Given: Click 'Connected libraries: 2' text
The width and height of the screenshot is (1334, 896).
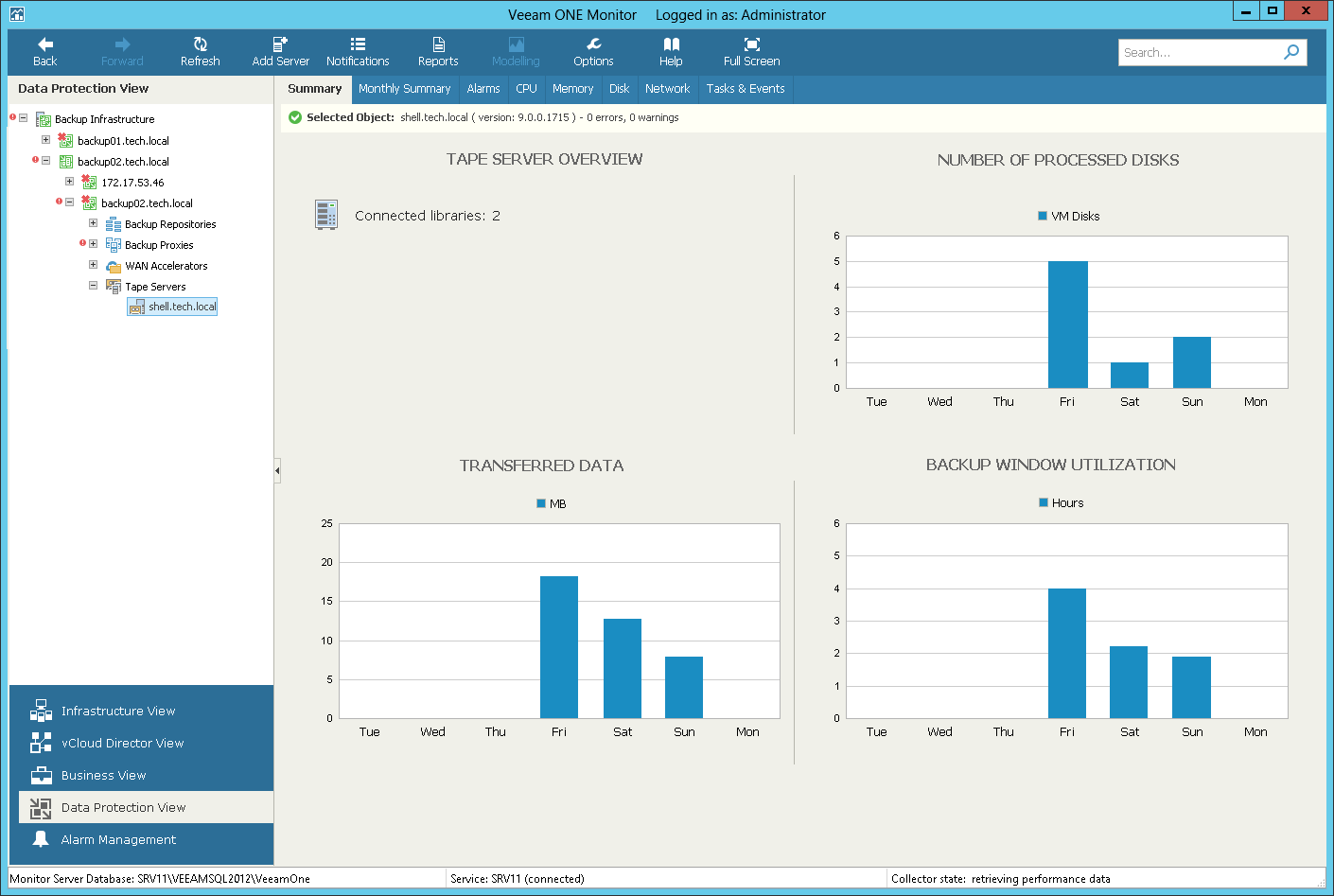Looking at the screenshot, I should [427, 216].
